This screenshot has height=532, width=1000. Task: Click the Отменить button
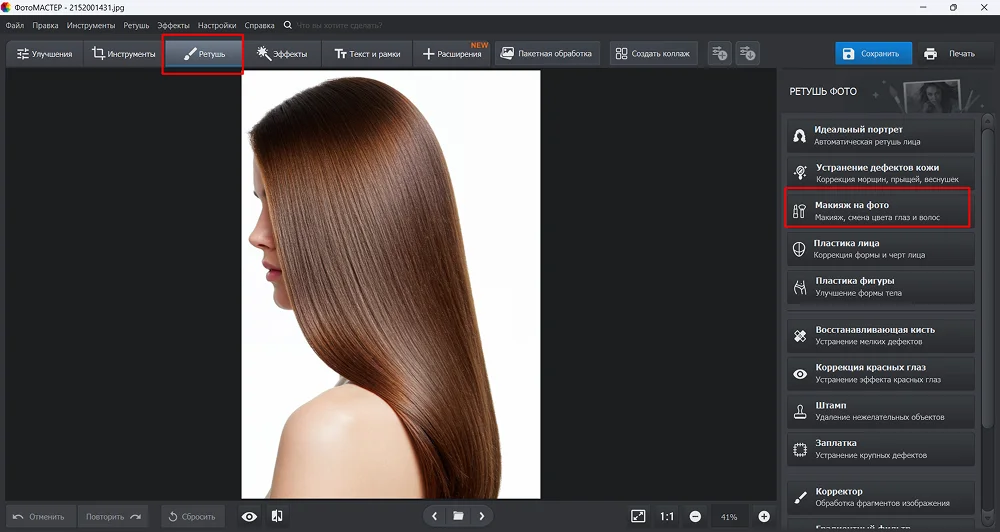pos(40,517)
